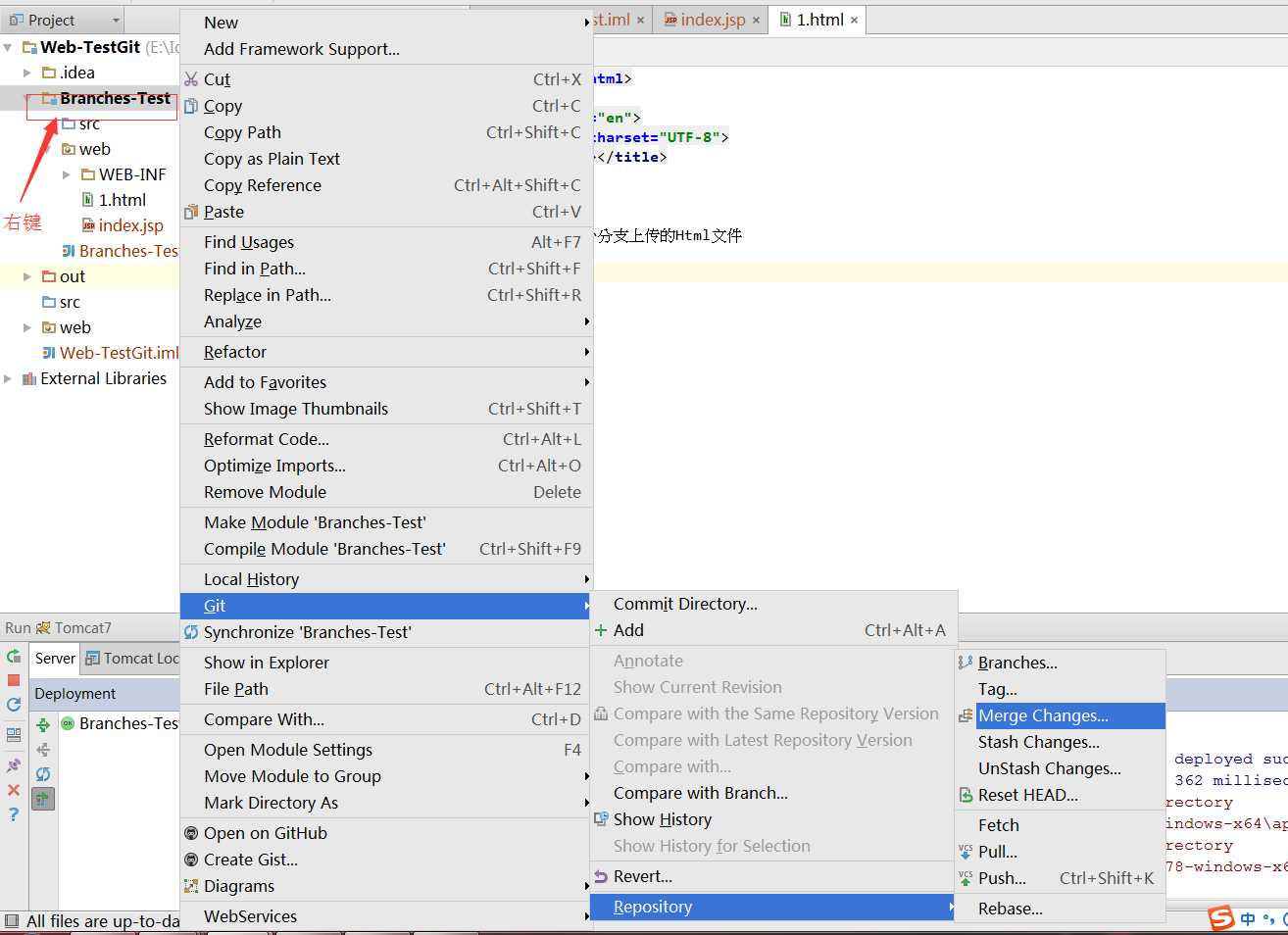
Task: Click the VCS Push icon in Repository submenu
Action: (x=966, y=878)
